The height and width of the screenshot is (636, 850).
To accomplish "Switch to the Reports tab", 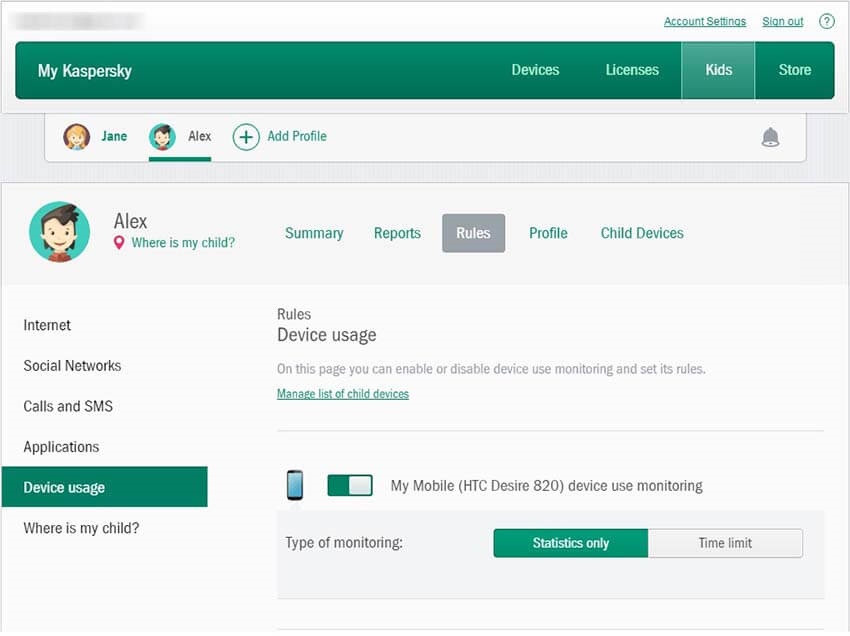I will point(397,233).
